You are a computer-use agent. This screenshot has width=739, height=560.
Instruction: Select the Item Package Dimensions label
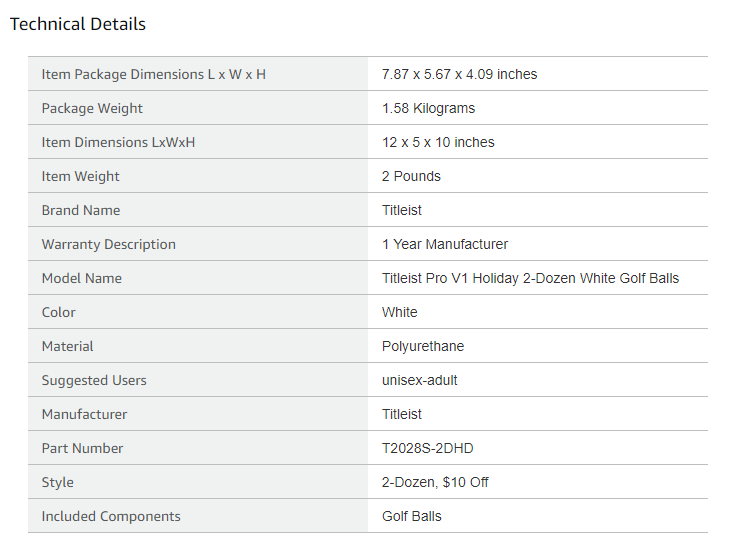(x=154, y=74)
